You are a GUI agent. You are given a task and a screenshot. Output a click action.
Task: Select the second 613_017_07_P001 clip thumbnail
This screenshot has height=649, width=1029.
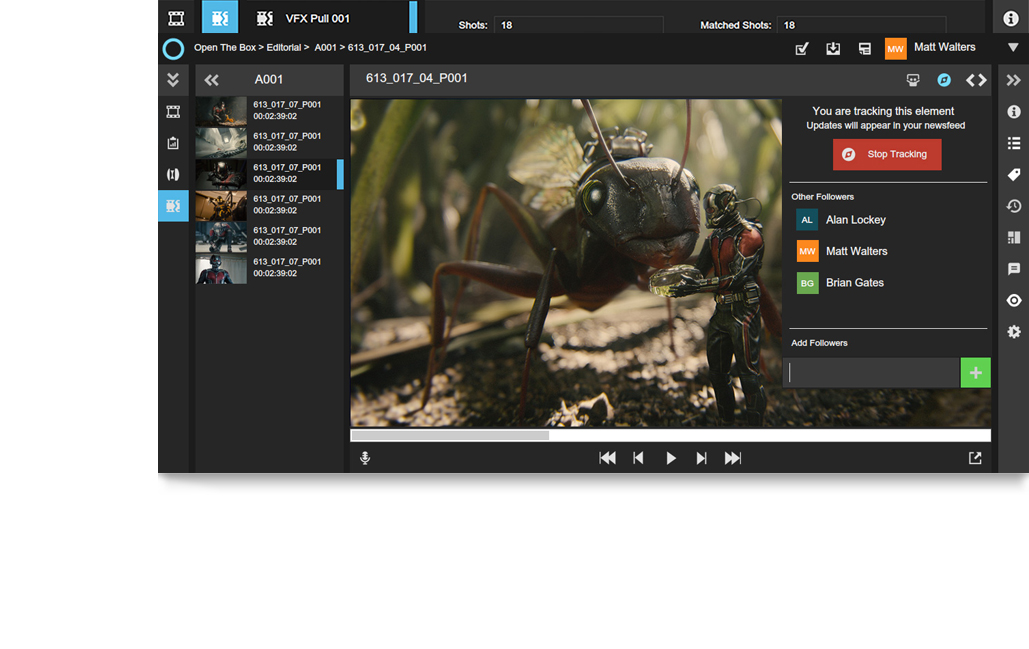(221, 142)
